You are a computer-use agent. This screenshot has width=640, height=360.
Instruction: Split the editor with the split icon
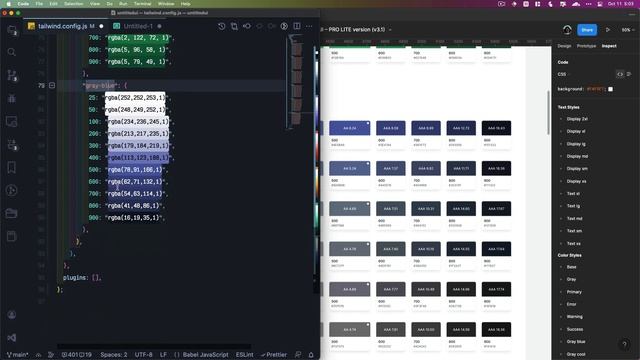coord(297,26)
